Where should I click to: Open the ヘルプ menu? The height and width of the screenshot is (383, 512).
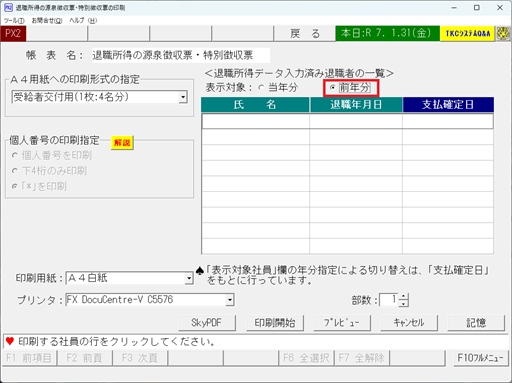coord(83,20)
